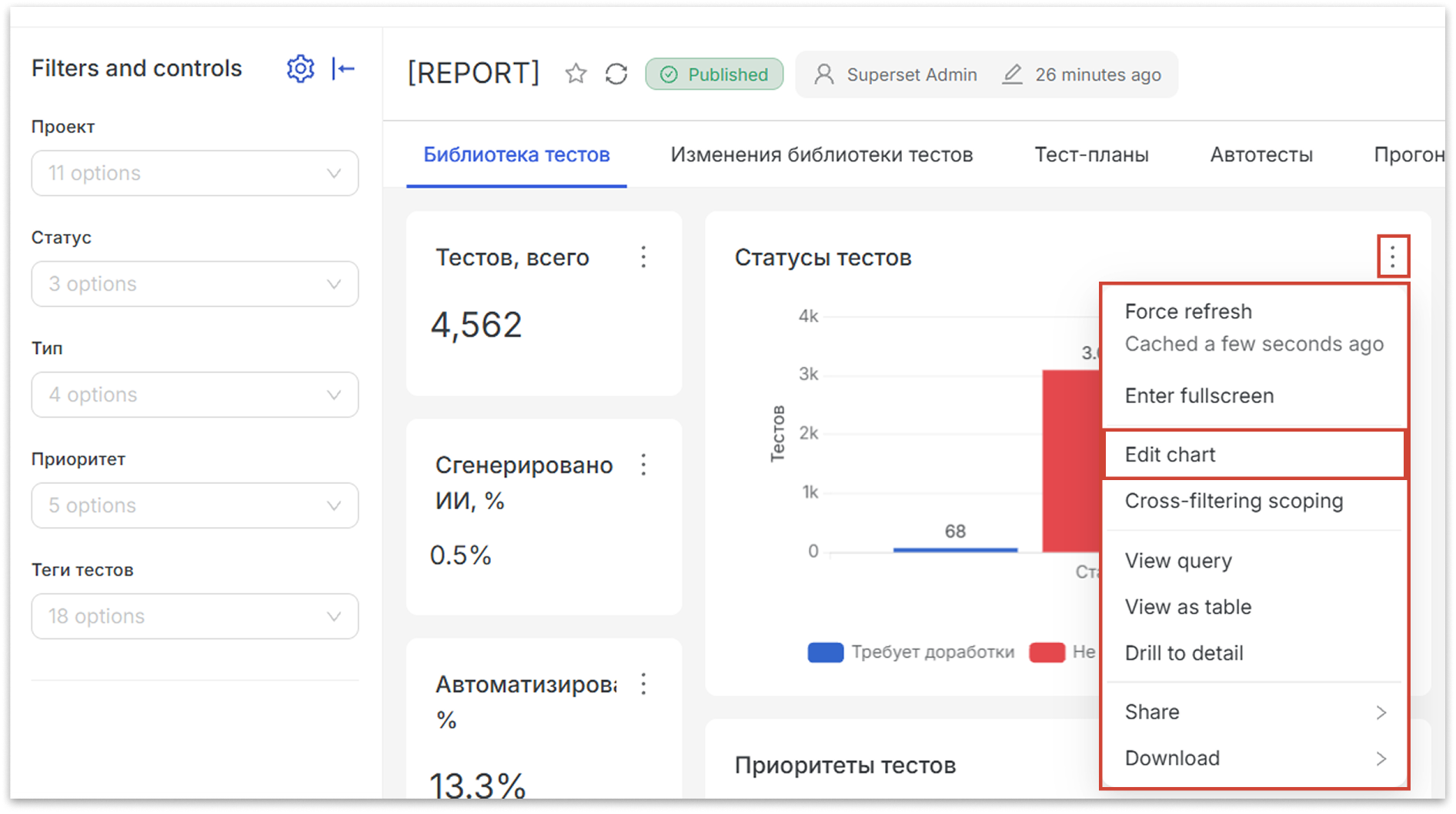The width and height of the screenshot is (1456, 814).
Task: Expand the Share submenu
Action: point(1254,712)
